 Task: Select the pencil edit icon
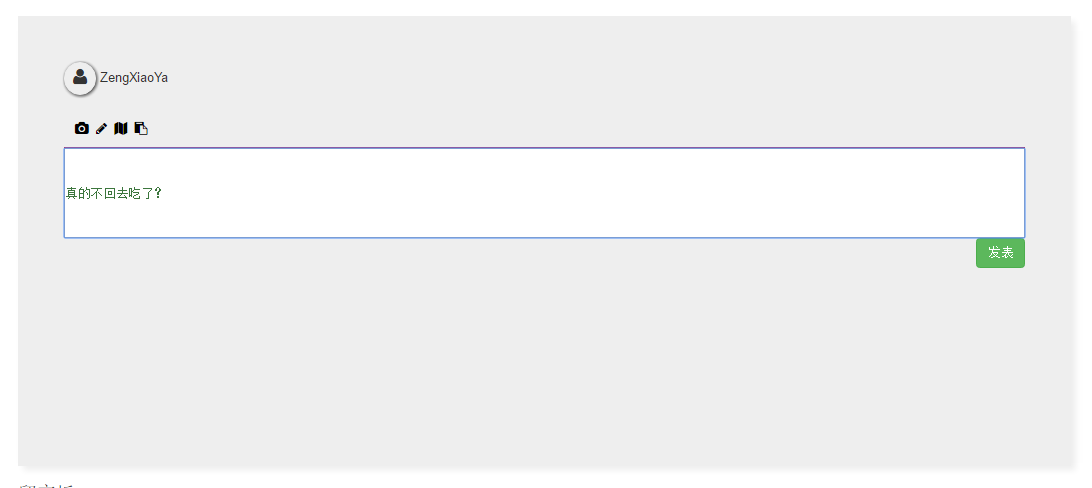point(101,128)
